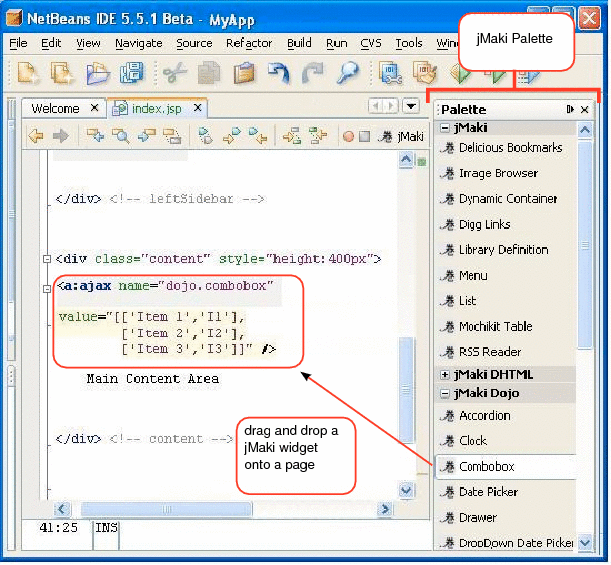This screenshot has width=611, height=565.
Task: Click the editor vertical scrollbar down arrow
Action: tap(406, 490)
